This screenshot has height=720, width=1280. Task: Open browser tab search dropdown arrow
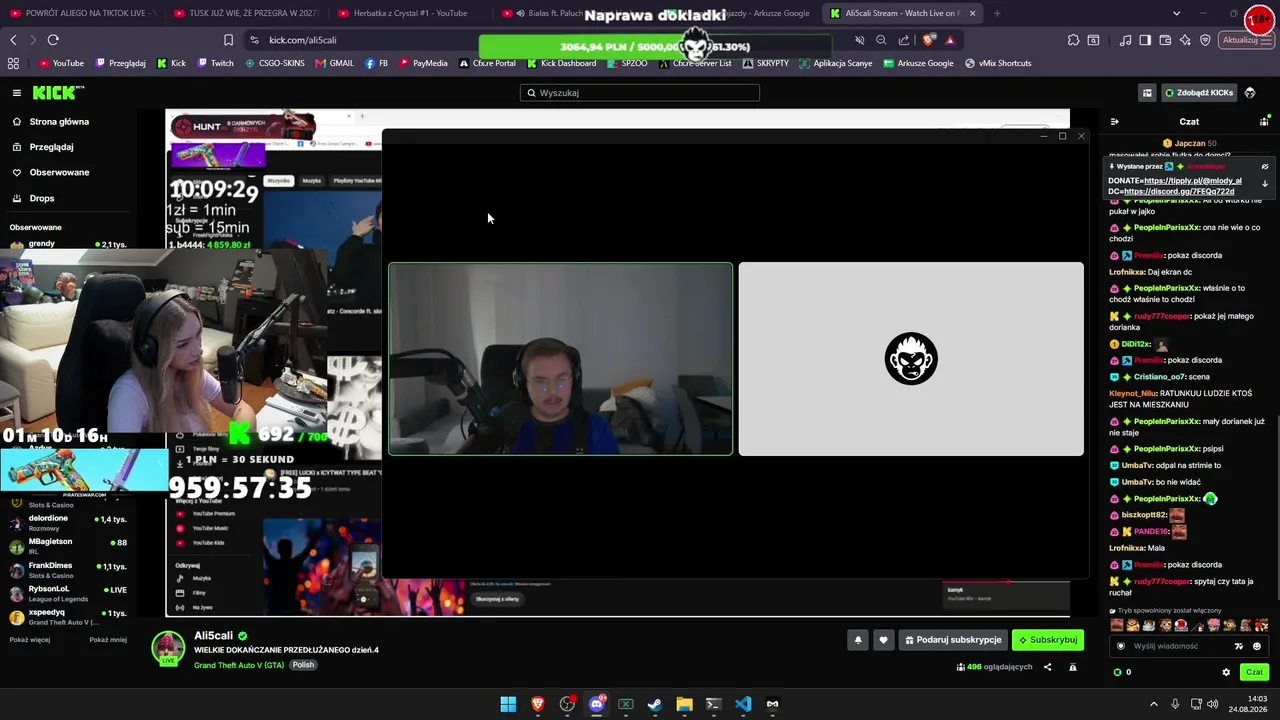pyautogui.click(x=1176, y=13)
